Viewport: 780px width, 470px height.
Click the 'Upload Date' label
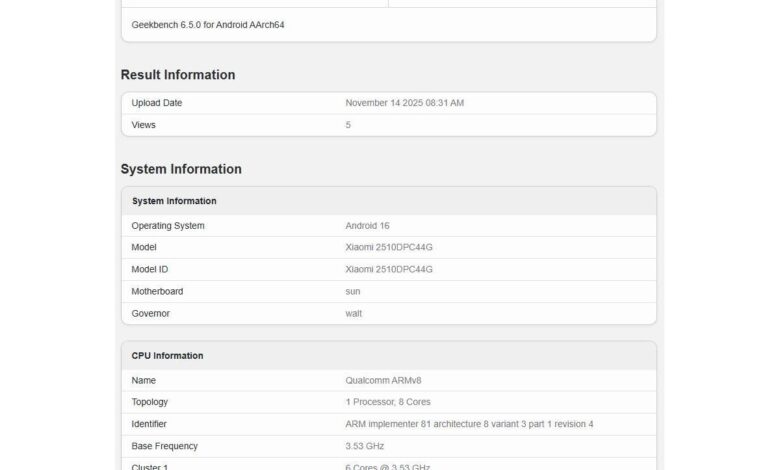click(157, 103)
